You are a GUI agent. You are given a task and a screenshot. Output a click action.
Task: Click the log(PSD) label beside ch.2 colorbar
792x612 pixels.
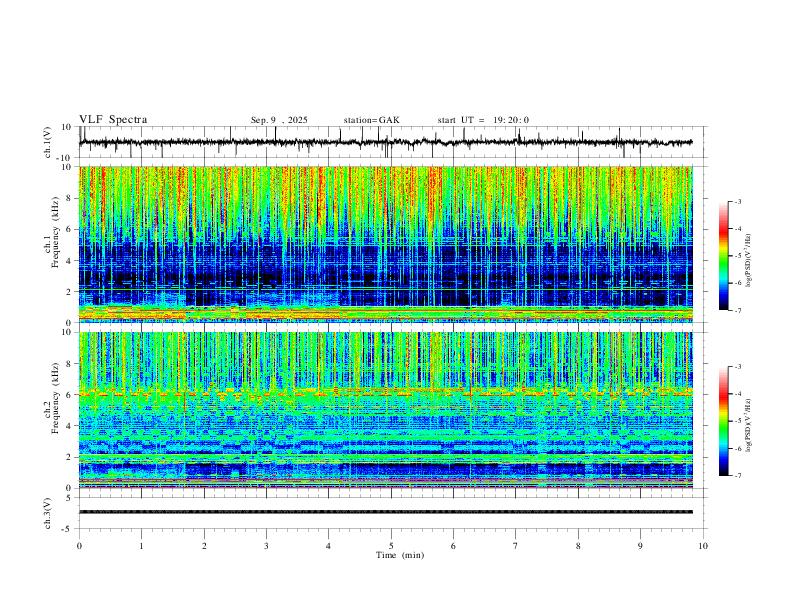(748, 425)
